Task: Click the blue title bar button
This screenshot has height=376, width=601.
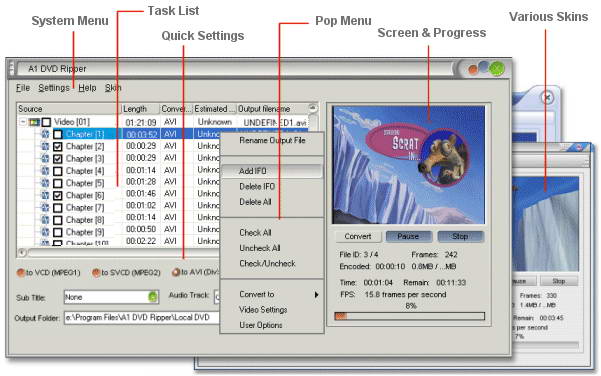Action: pyautogui.click(x=484, y=67)
